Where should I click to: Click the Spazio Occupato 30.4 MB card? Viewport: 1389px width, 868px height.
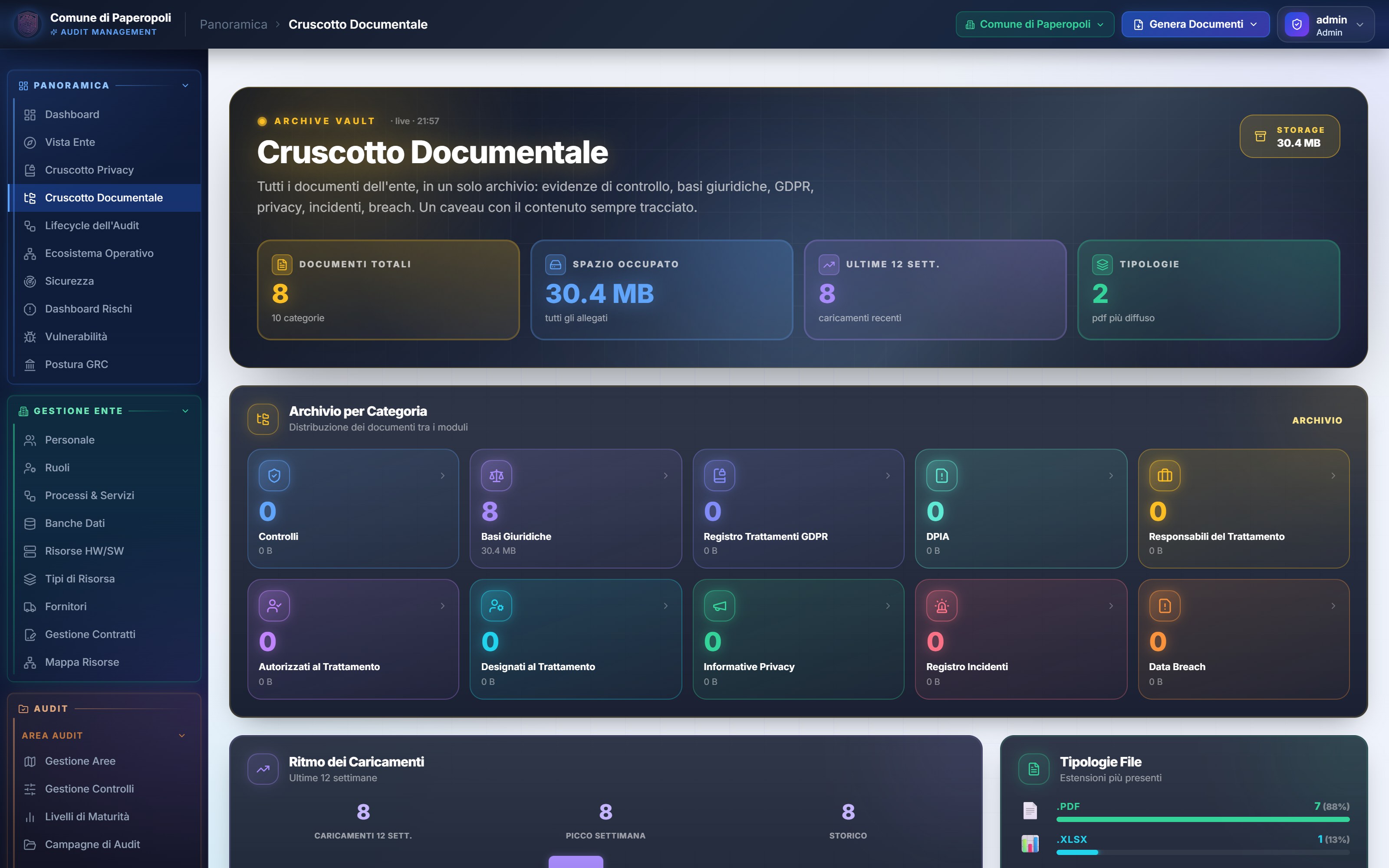click(x=661, y=290)
